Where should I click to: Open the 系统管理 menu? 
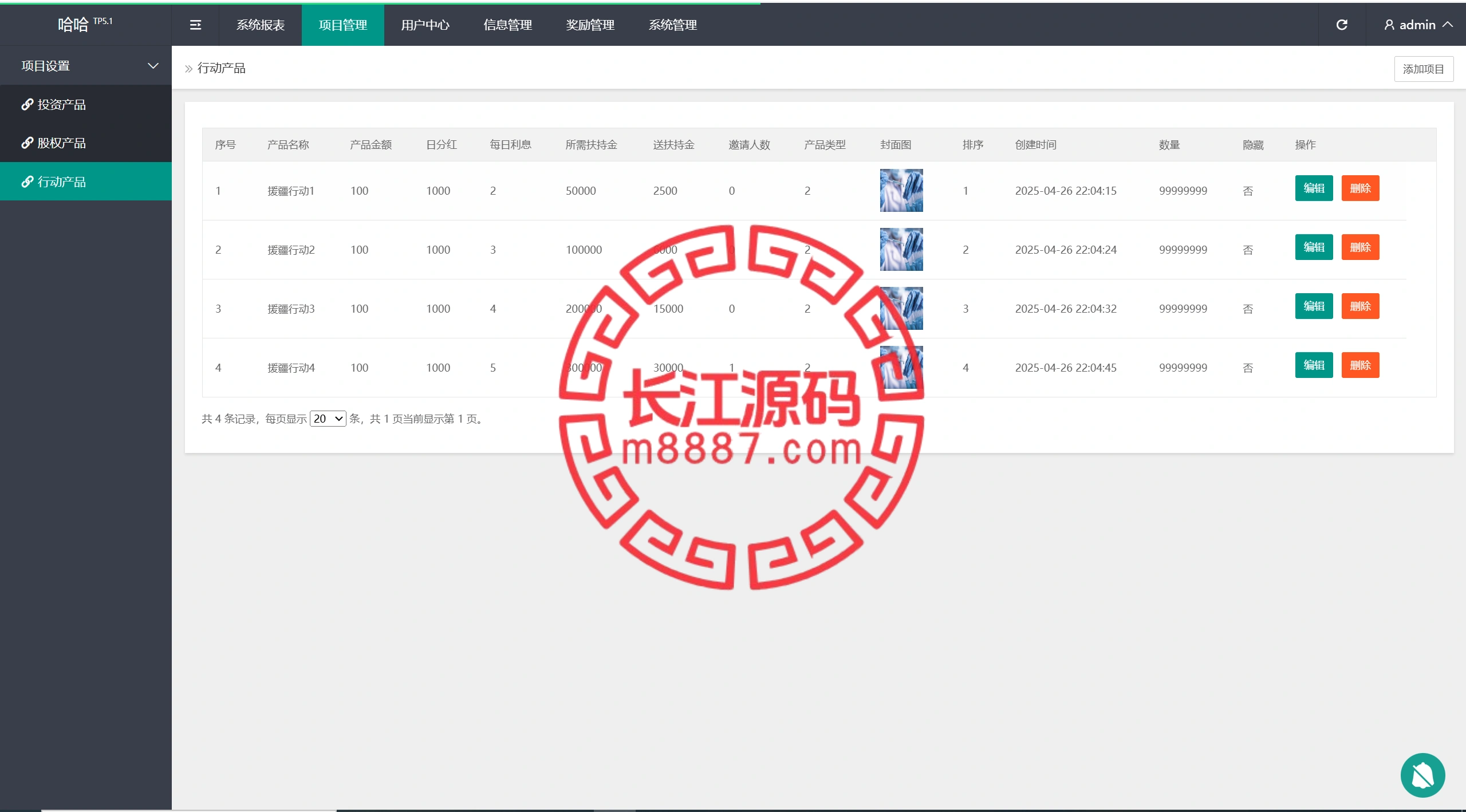(x=673, y=25)
